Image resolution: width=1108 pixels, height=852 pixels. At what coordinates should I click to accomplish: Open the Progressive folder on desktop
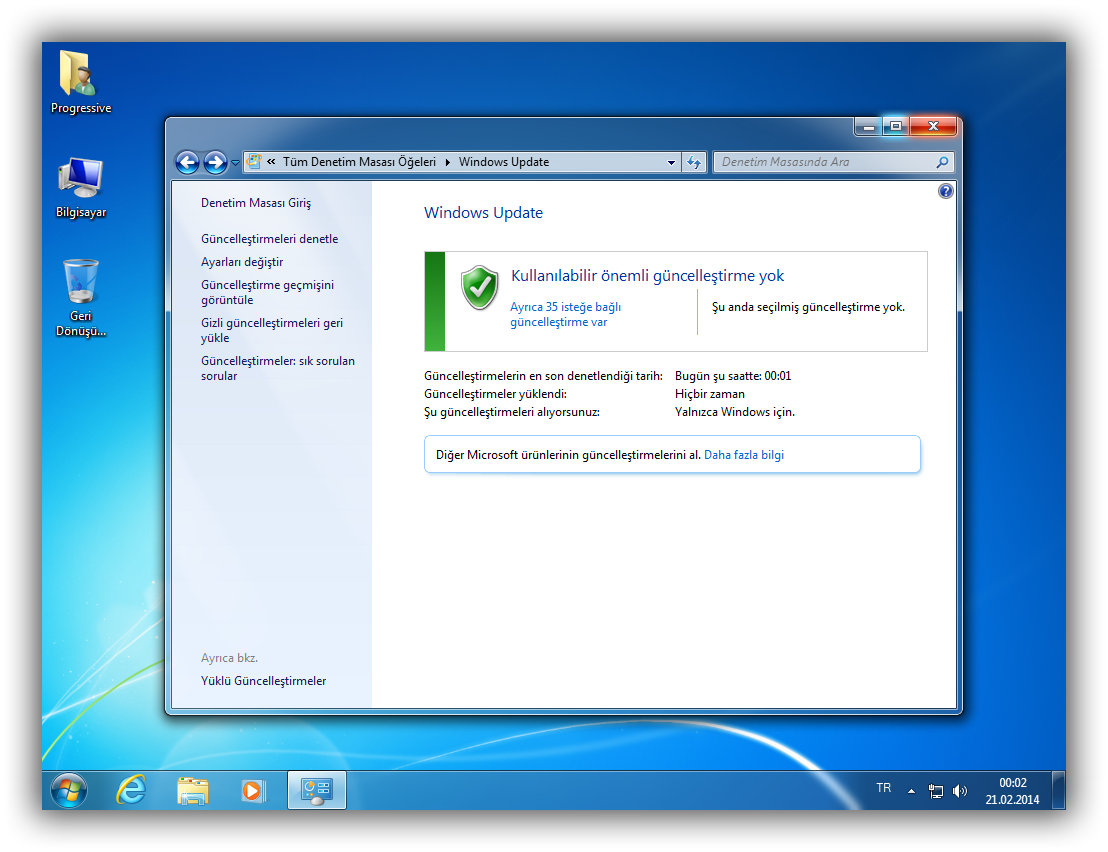81,81
